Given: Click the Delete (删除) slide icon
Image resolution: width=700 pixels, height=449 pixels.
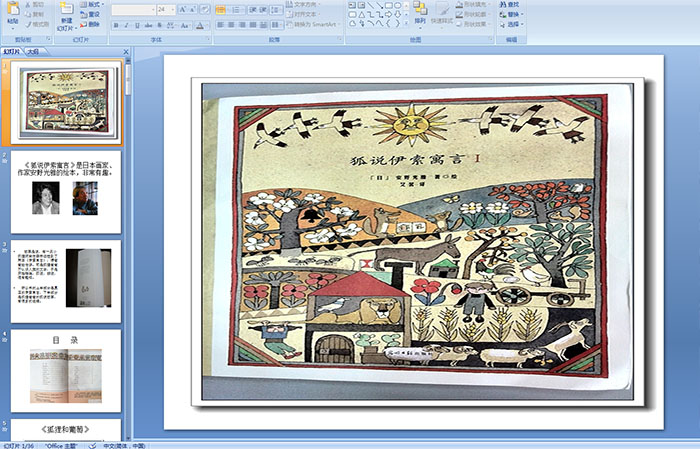Looking at the screenshot, I should [83, 24].
